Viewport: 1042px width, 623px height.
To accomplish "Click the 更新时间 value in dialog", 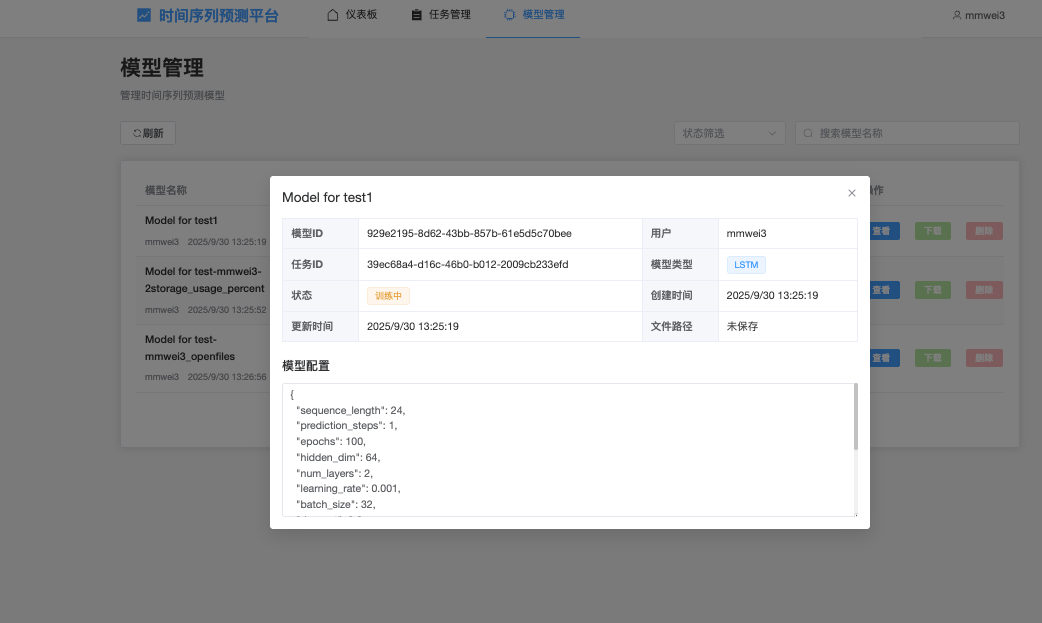I will coord(413,326).
